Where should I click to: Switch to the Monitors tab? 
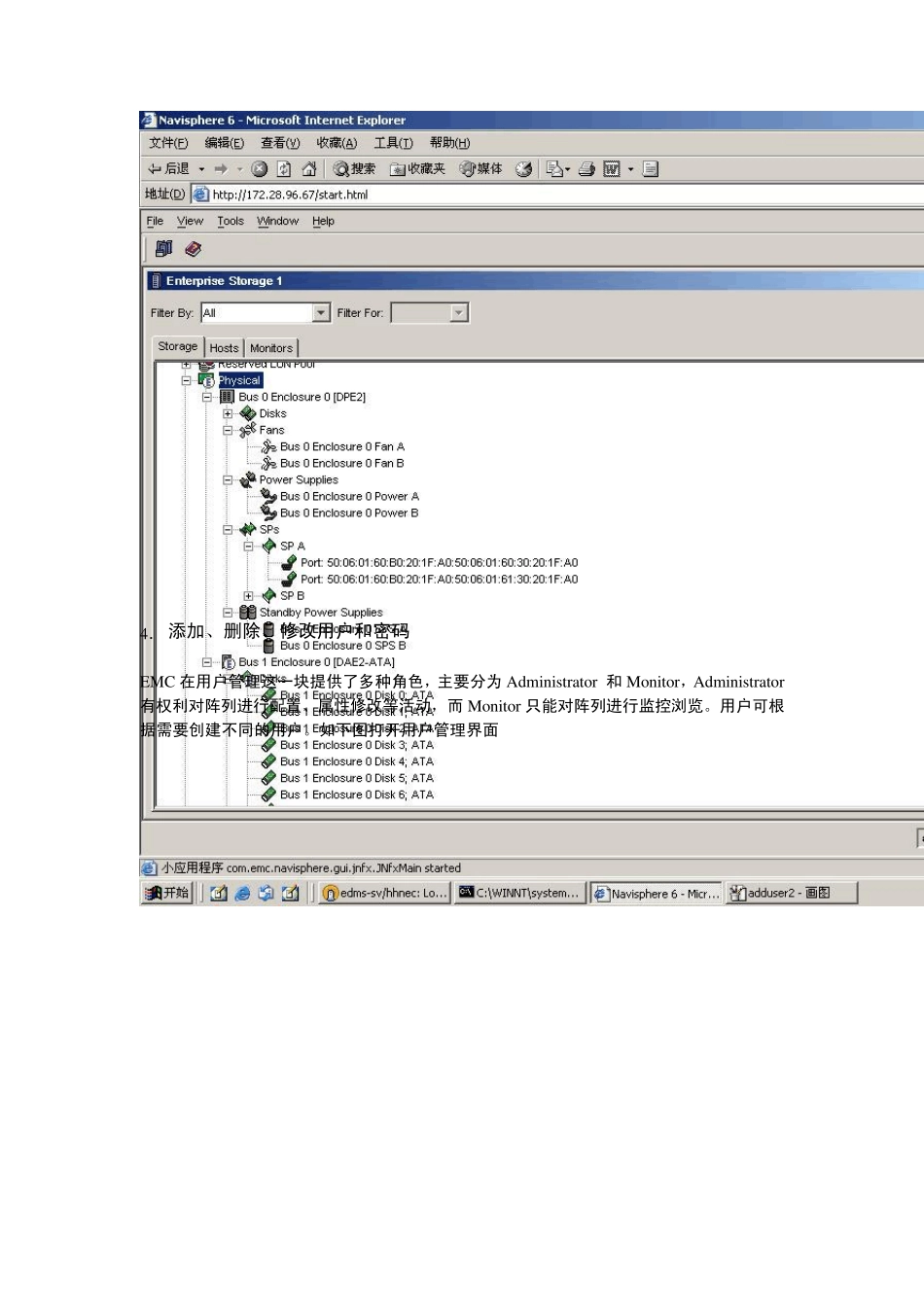tap(271, 347)
